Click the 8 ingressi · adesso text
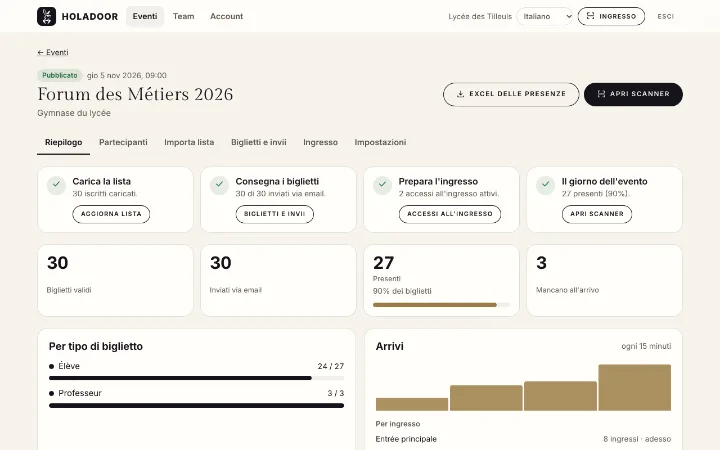Viewport: 720px width, 450px height. [x=637, y=439]
